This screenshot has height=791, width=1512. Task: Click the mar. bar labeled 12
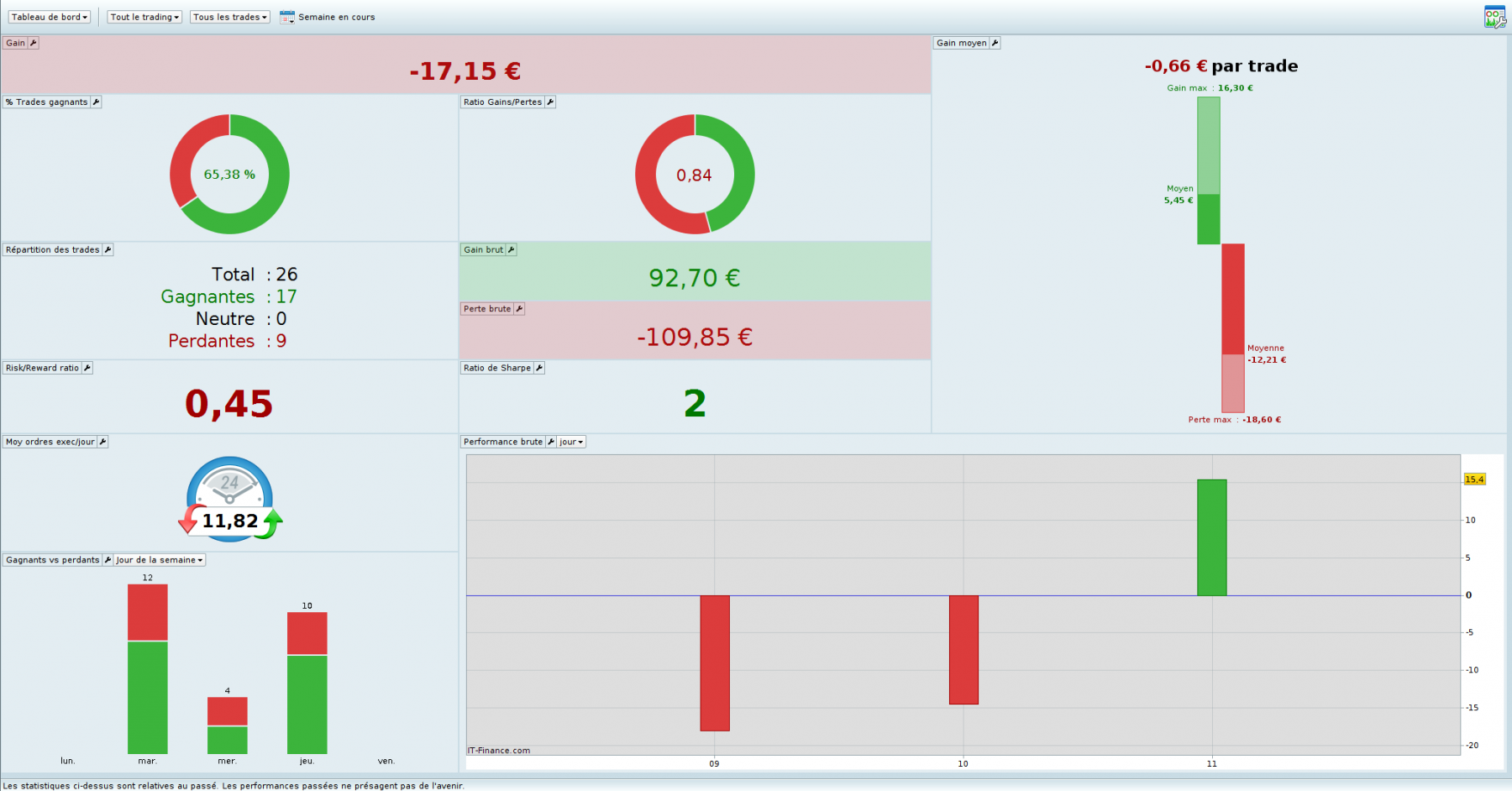click(148, 668)
